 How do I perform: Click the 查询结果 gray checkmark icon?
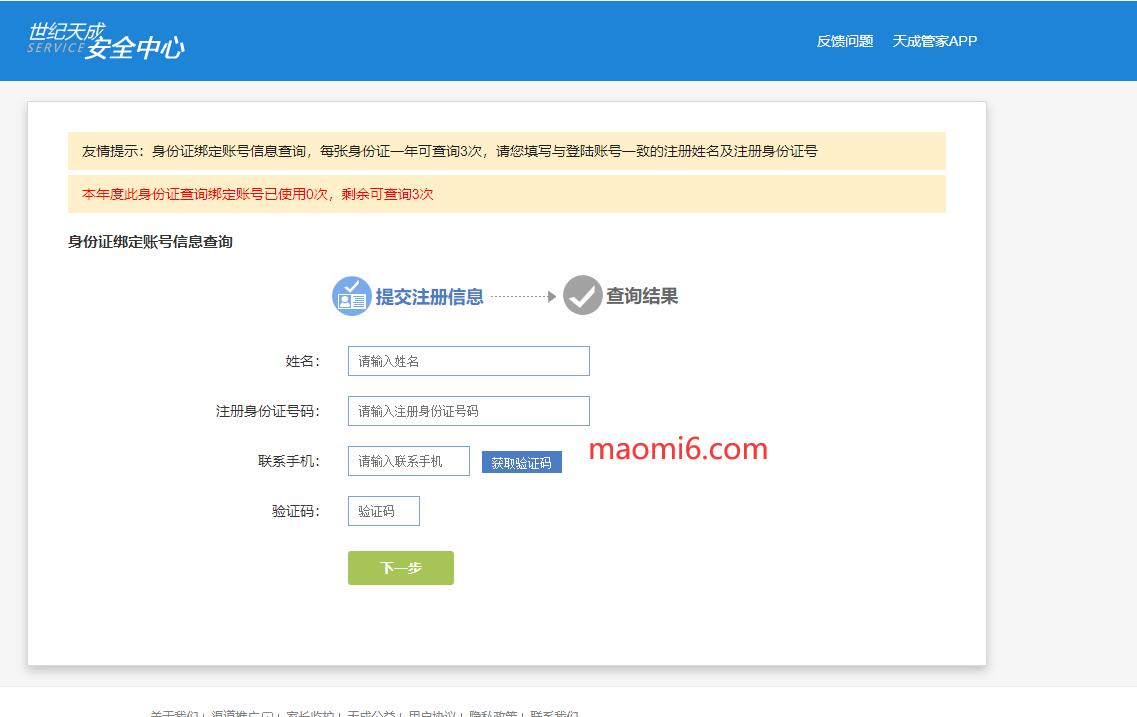[x=582, y=296]
